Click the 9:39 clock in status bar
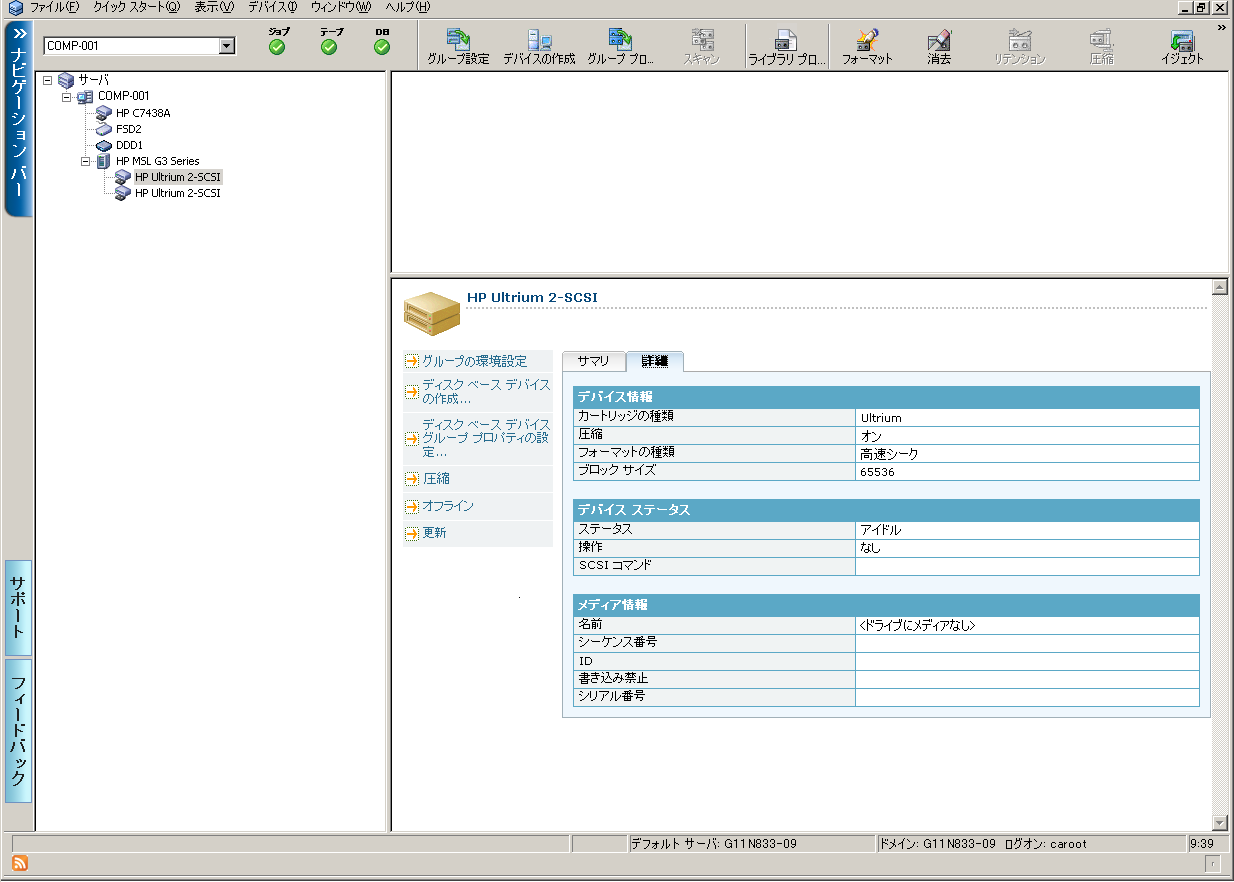Image resolution: width=1234 pixels, height=882 pixels. 1201,844
